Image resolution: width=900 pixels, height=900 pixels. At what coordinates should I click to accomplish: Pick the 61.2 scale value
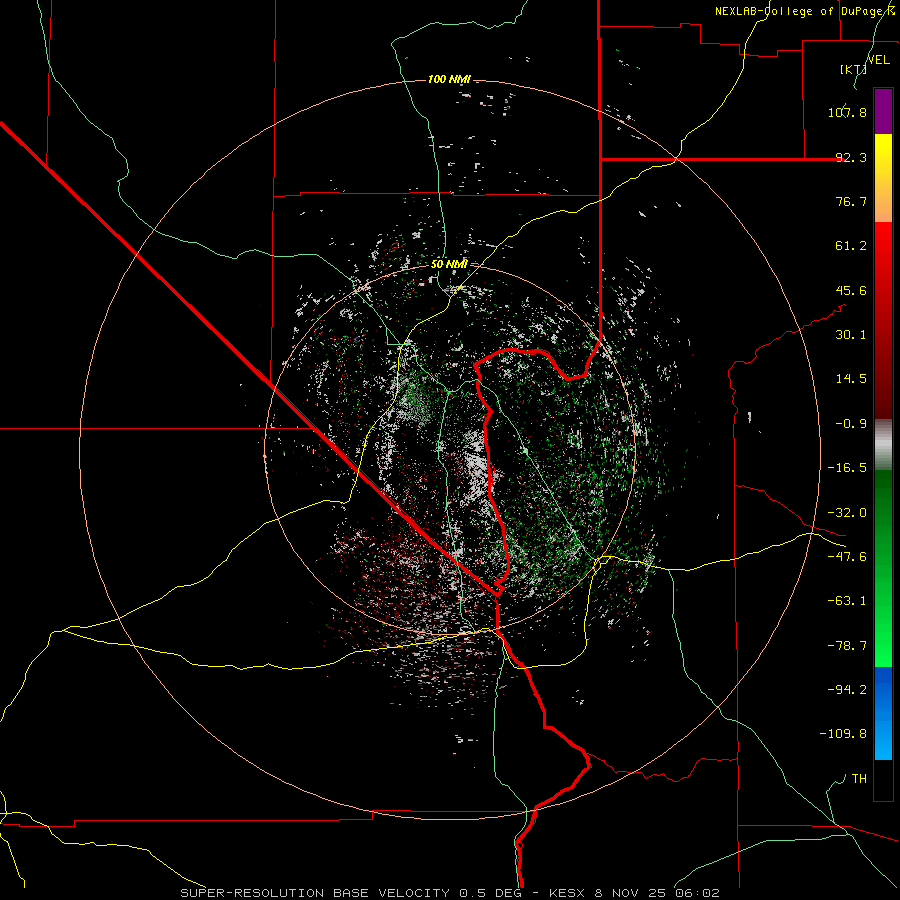point(851,246)
